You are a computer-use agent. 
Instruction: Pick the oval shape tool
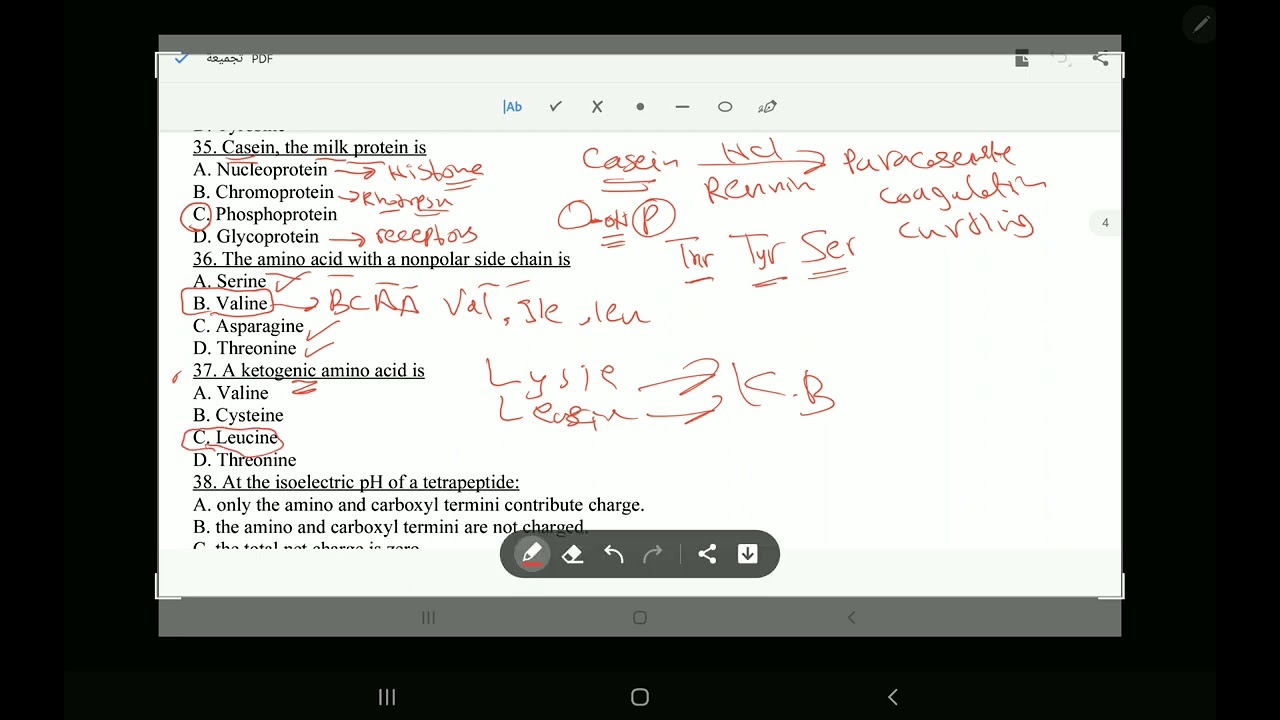coord(725,107)
